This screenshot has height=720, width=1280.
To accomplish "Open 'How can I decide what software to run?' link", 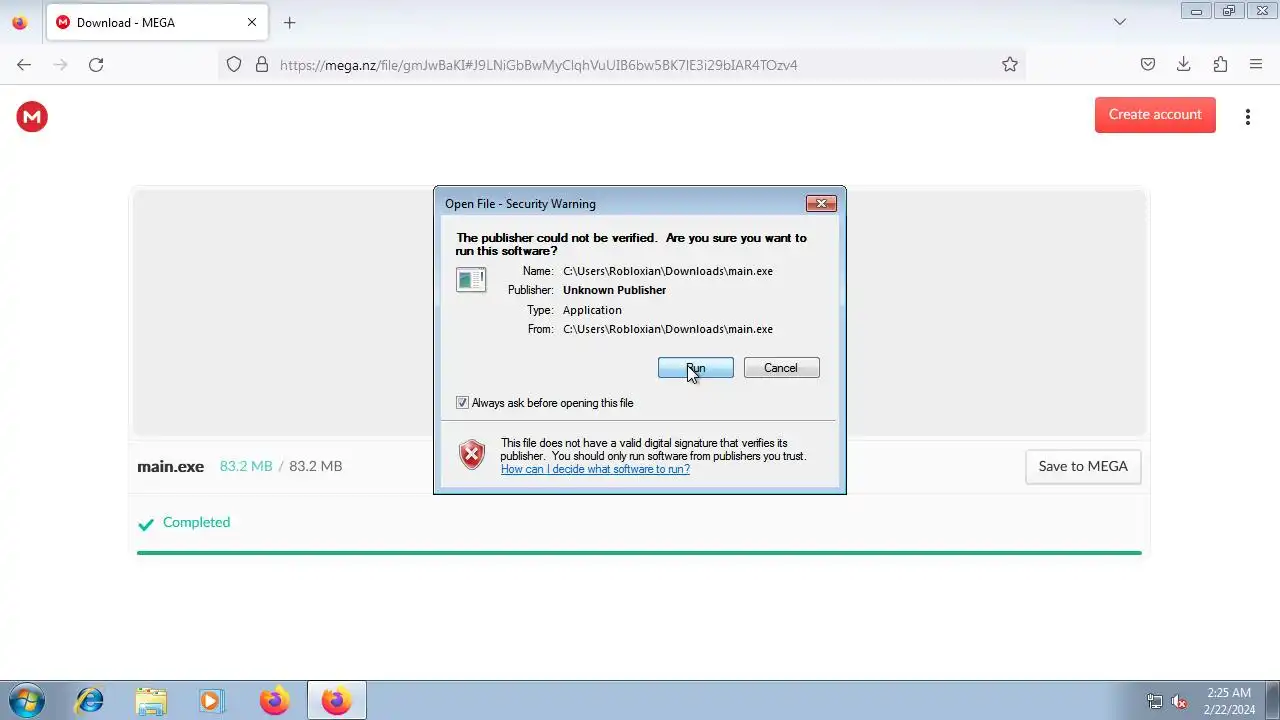I will (x=595, y=469).
